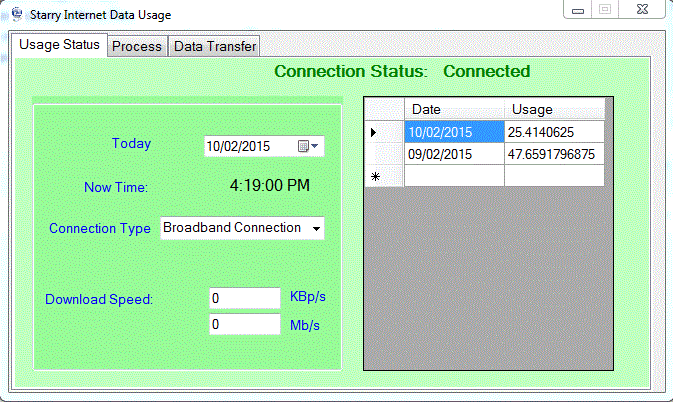Click the empty Date cell in new row

[x=454, y=176]
